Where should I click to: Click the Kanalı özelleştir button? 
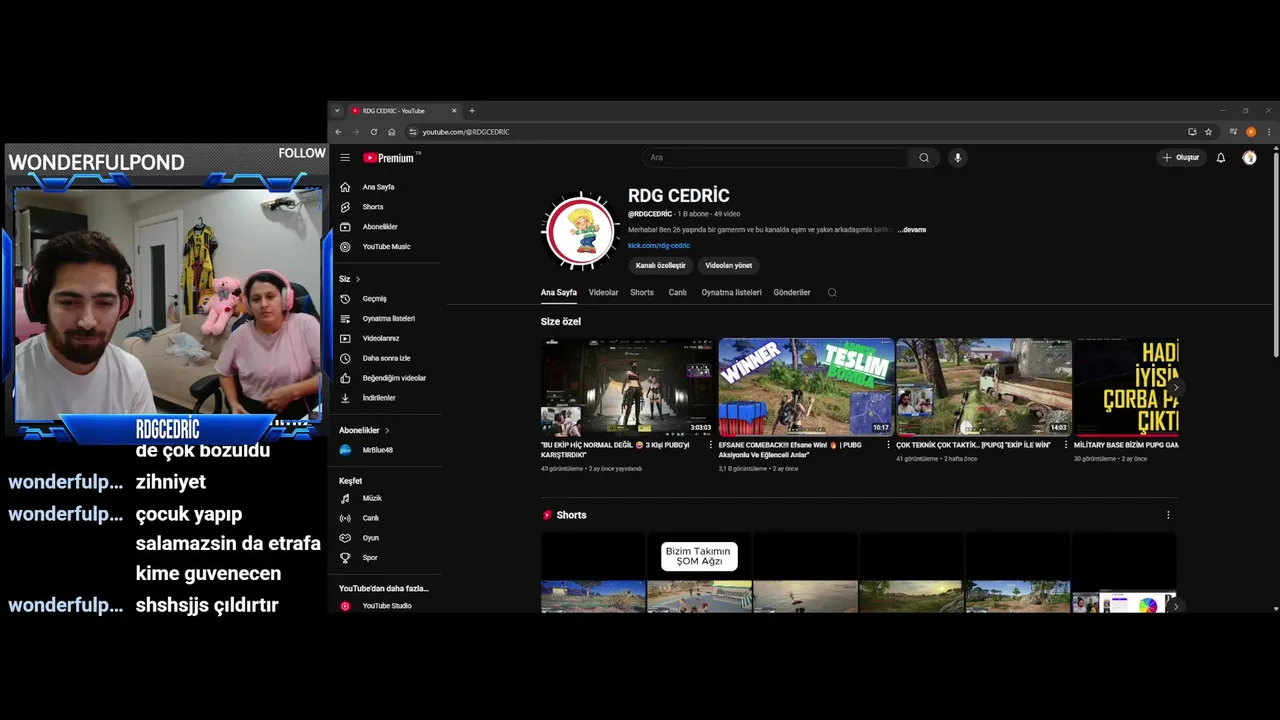tap(661, 266)
